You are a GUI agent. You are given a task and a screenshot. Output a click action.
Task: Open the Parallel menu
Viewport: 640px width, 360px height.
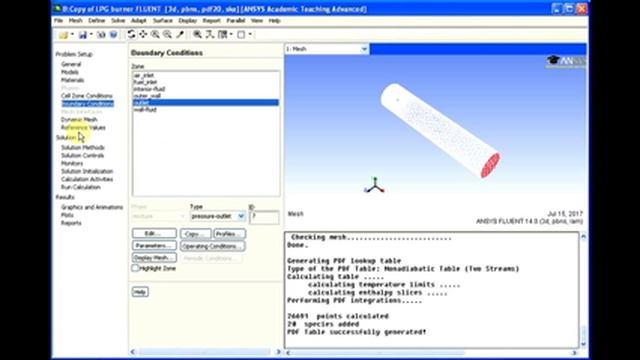click(x=236, y=20)
